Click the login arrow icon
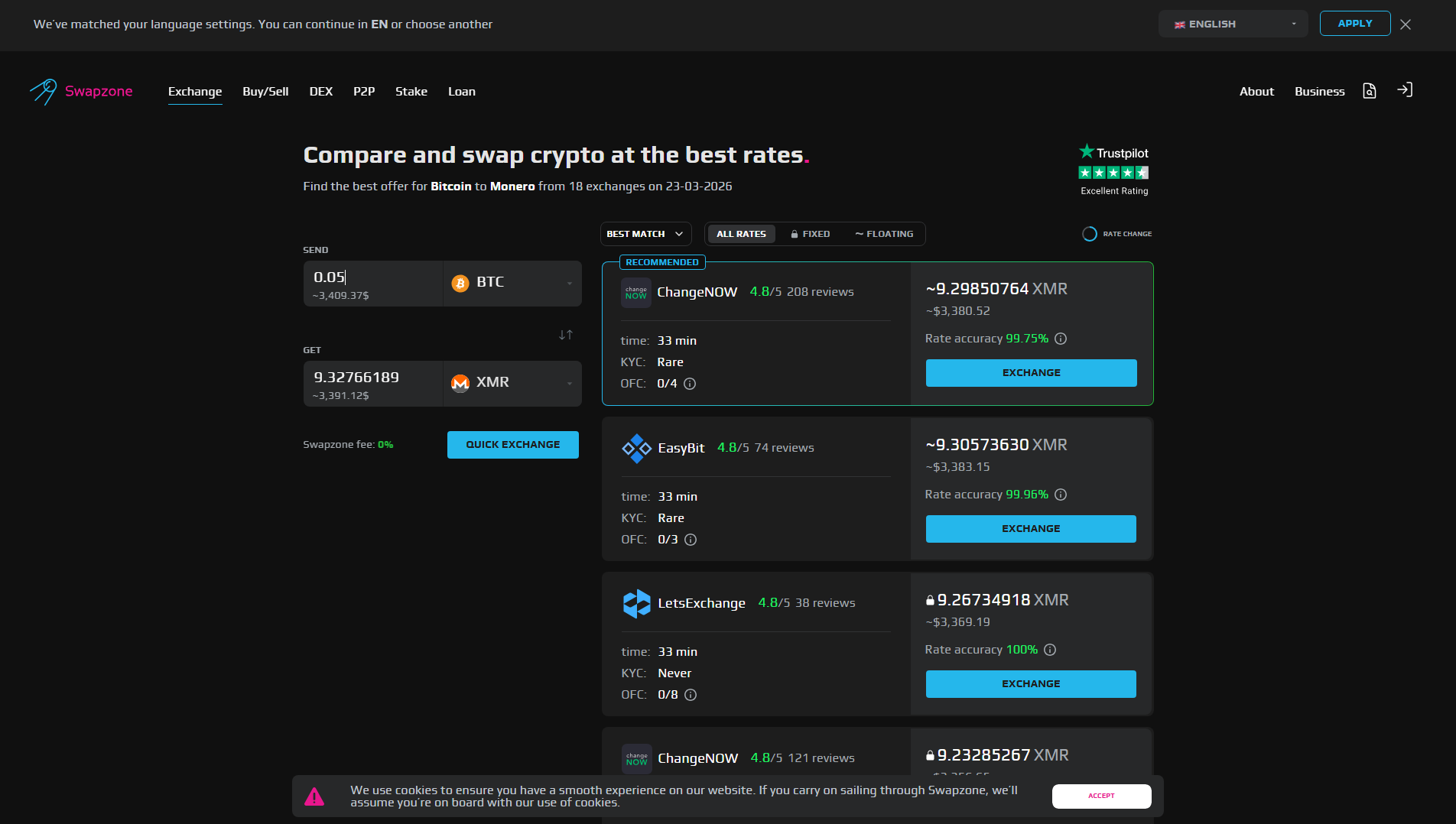The width and height of the screenshot is (1456, 824). coord(1405,90)
